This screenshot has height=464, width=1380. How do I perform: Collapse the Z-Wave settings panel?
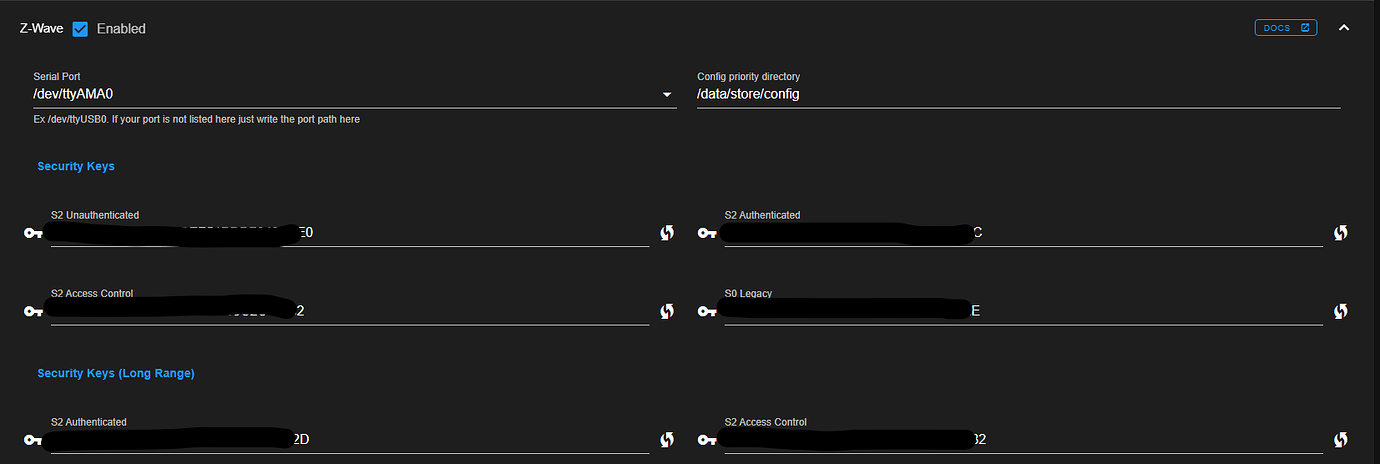pos(1344,28)
